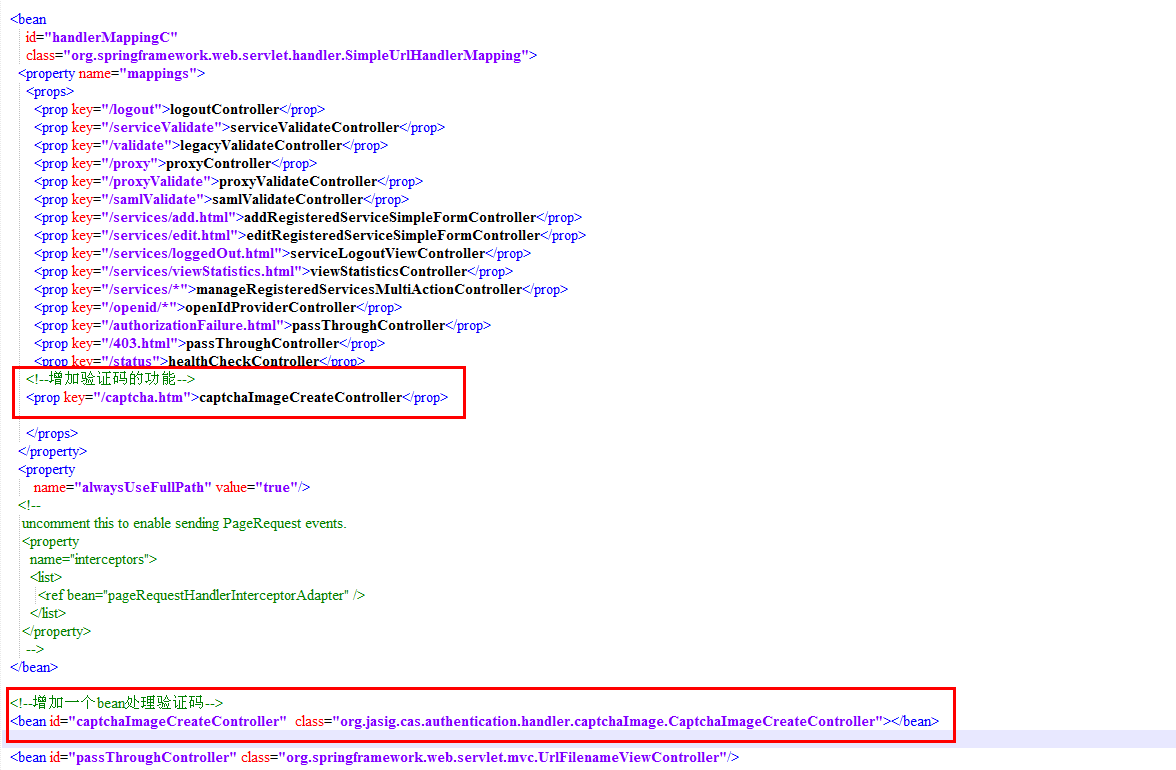1176x770 pixels.
Task: Select serviceValidateController text
Action: (315, 127)
